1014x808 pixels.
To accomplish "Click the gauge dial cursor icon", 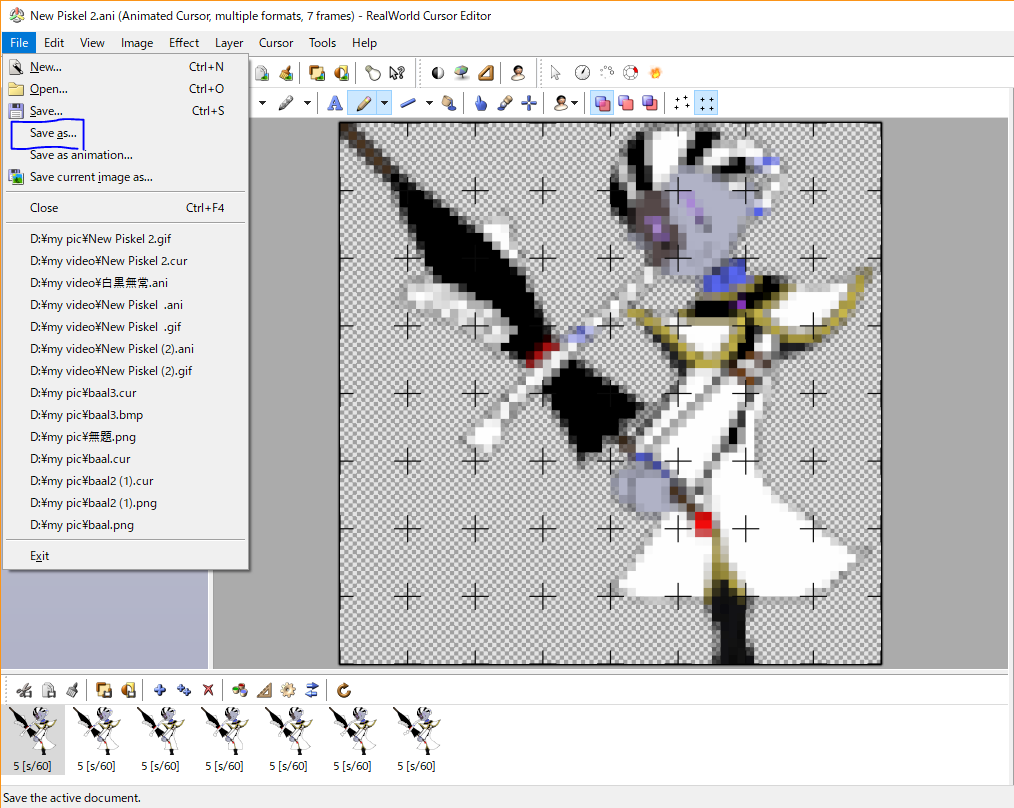I will point(582,72).
